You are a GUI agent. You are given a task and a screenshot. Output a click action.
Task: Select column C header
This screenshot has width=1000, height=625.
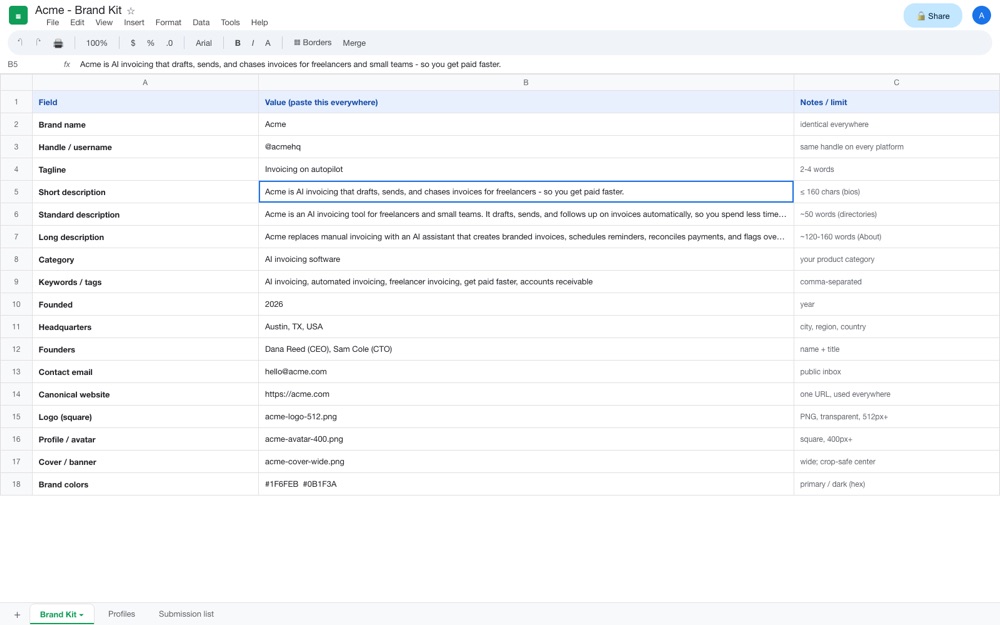pyautogui.click(x=897, y=82)
